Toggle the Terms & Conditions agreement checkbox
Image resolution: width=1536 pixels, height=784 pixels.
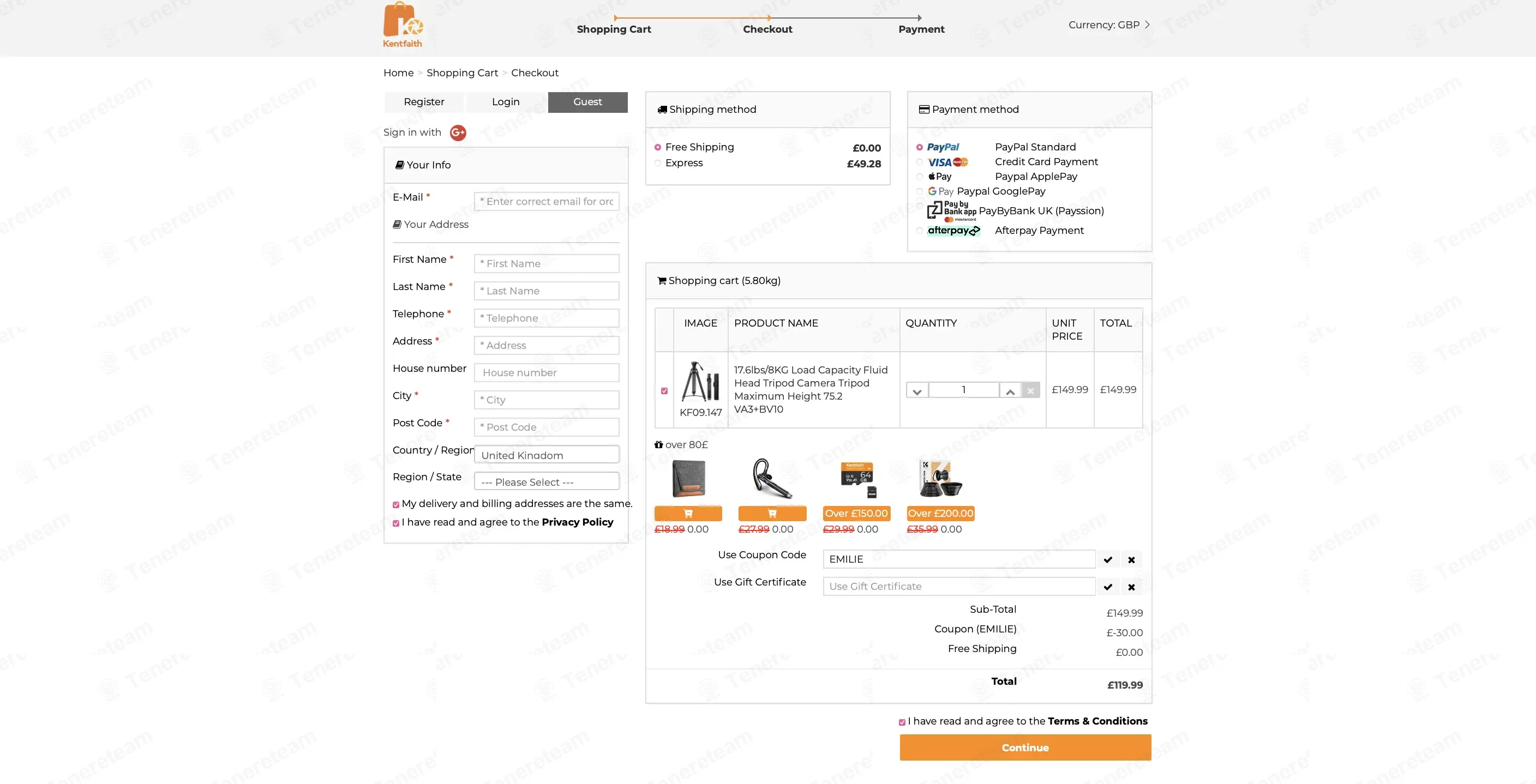(902, 722)
